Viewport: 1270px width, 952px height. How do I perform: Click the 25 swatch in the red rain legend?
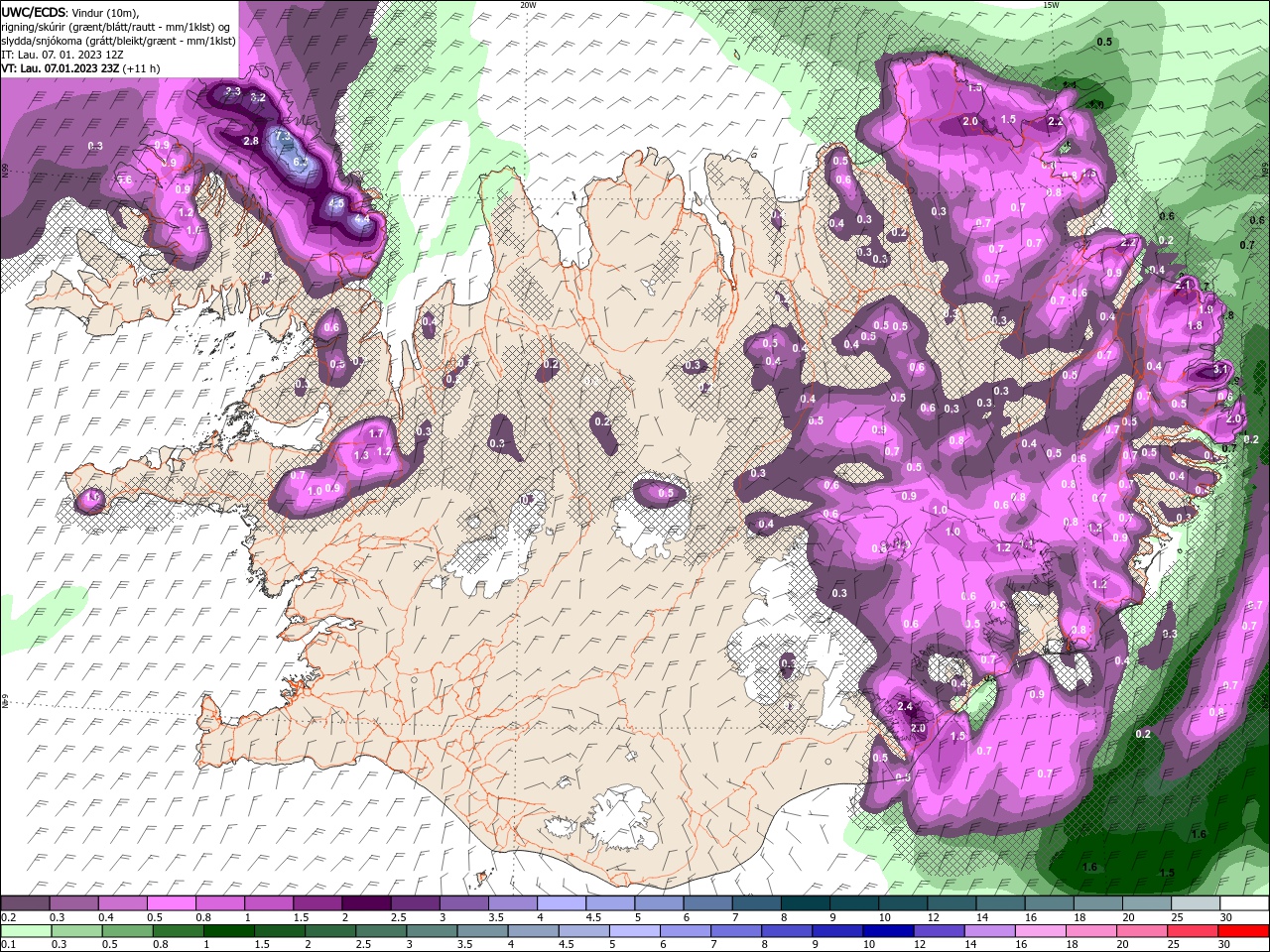[x=1194, y=931]
